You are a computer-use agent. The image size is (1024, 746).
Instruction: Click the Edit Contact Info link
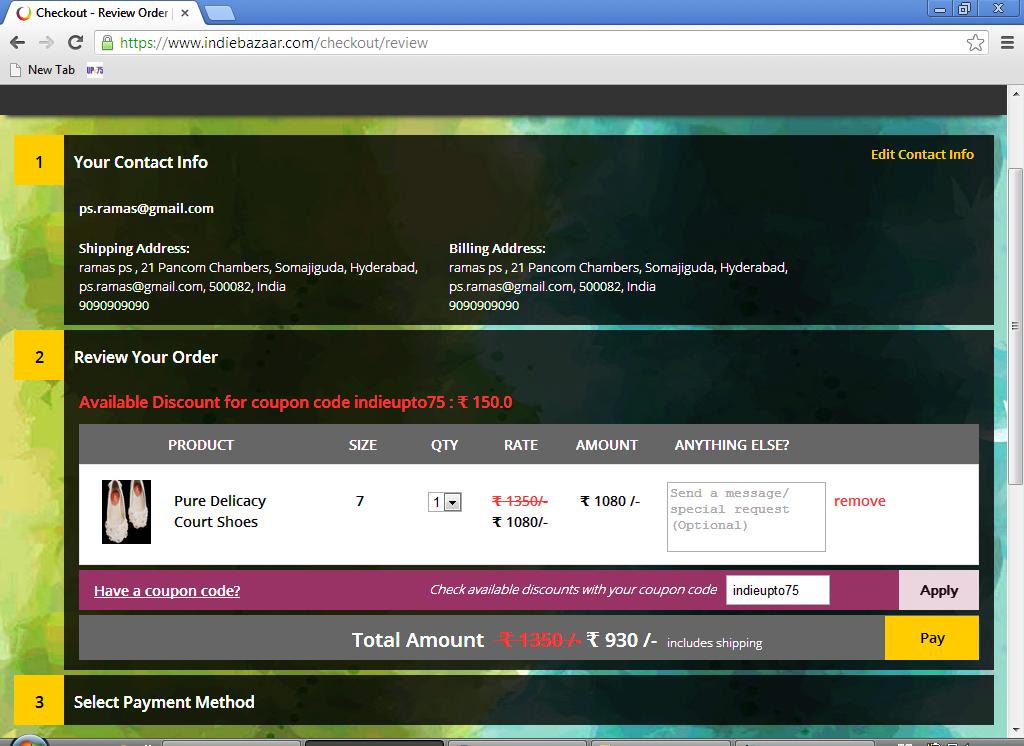coord(921,154)
